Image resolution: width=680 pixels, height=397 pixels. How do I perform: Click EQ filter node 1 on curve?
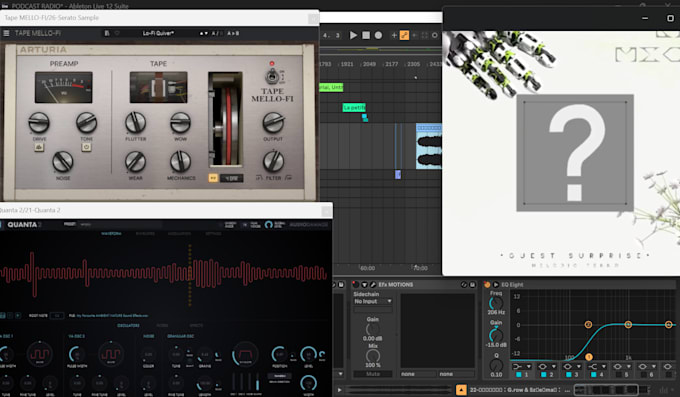pyautogui.click(x=588, y=357)
